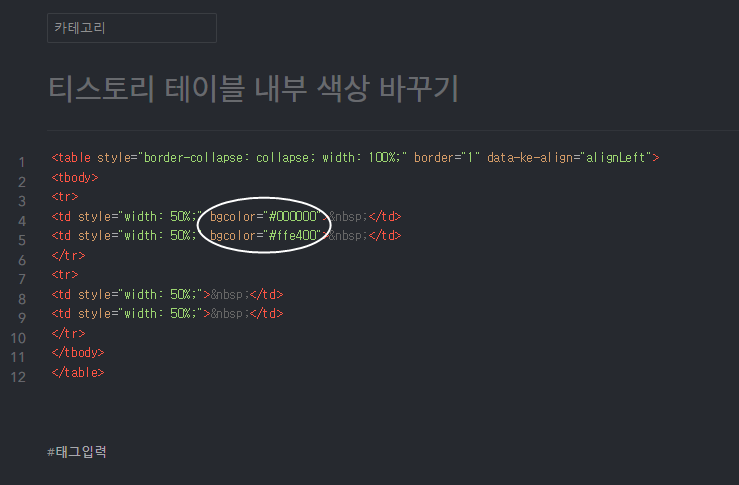Click bgcolor="#ffe400" on line 5
The width and height of the screenshot is (739, 485).
[x=265, y=235]
